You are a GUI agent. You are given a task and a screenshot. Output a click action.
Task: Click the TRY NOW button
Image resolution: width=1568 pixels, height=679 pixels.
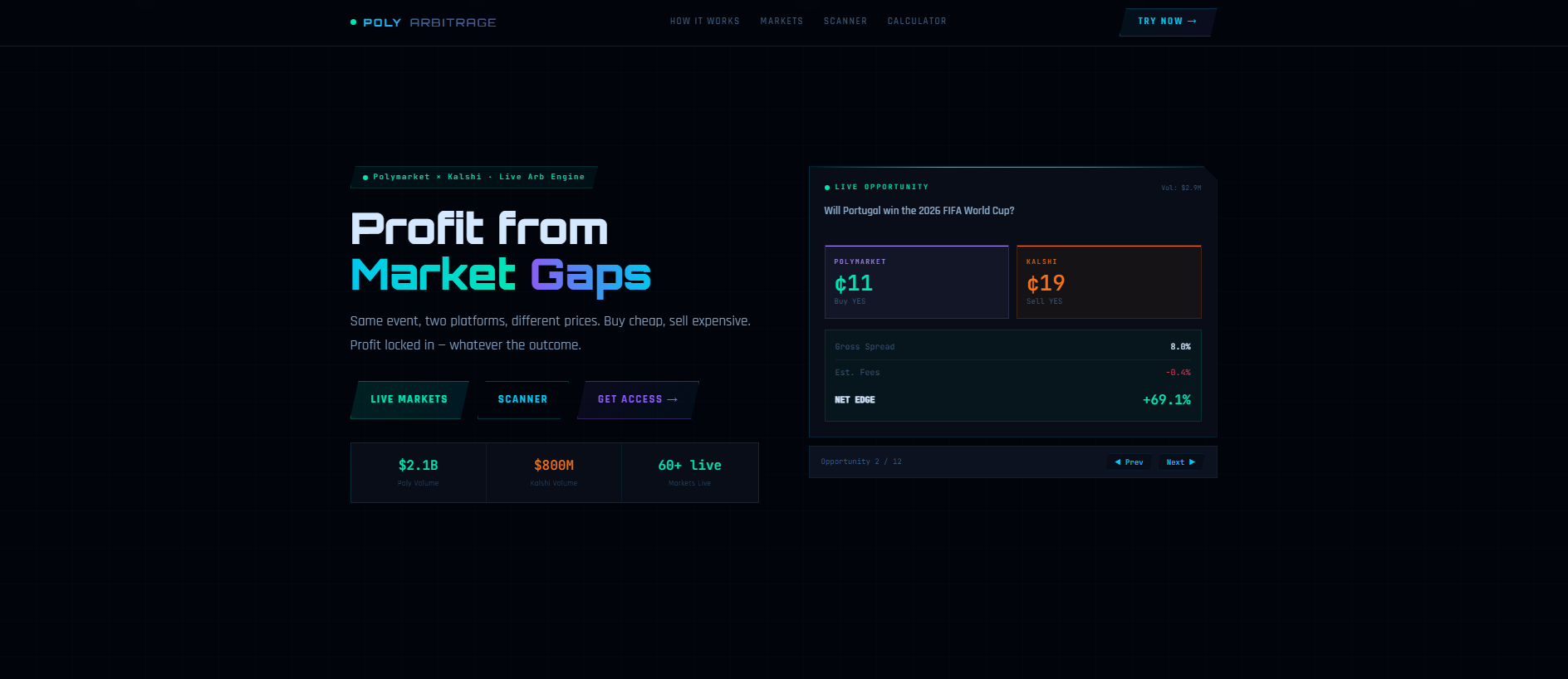click(x=1167, y=22)
